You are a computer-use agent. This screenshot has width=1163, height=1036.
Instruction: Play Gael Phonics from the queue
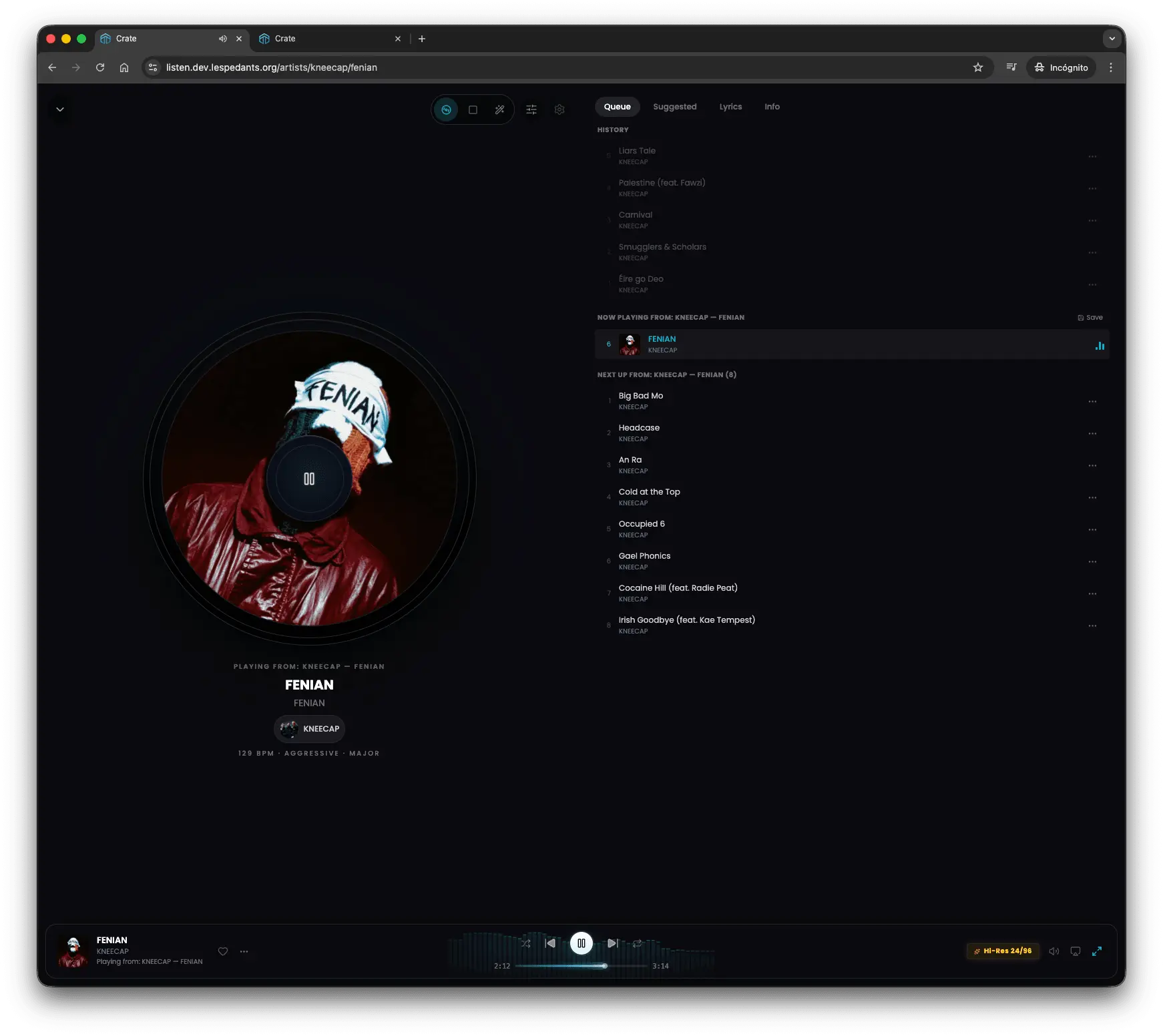[x=852, y=561]
